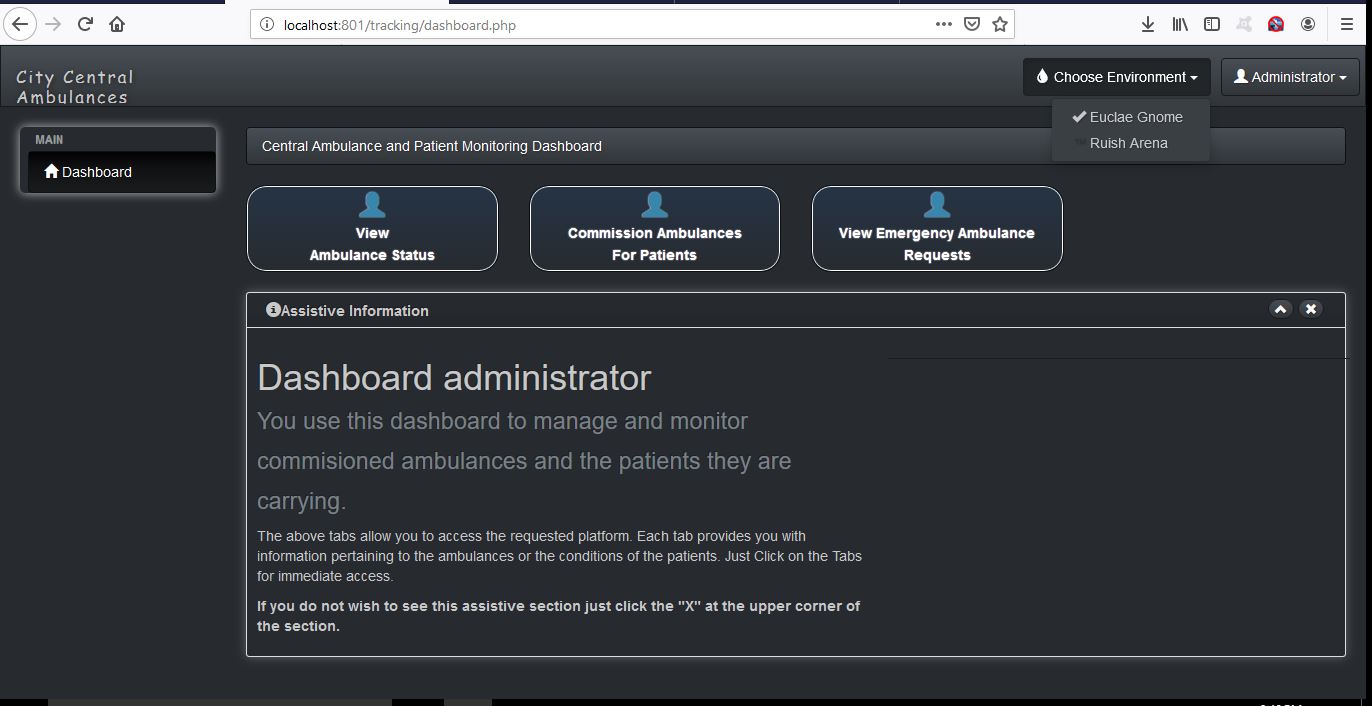Screen dimensions: 1372x706
Task: Open Commission Ambulances For Patients
Action: pos(654,229)
